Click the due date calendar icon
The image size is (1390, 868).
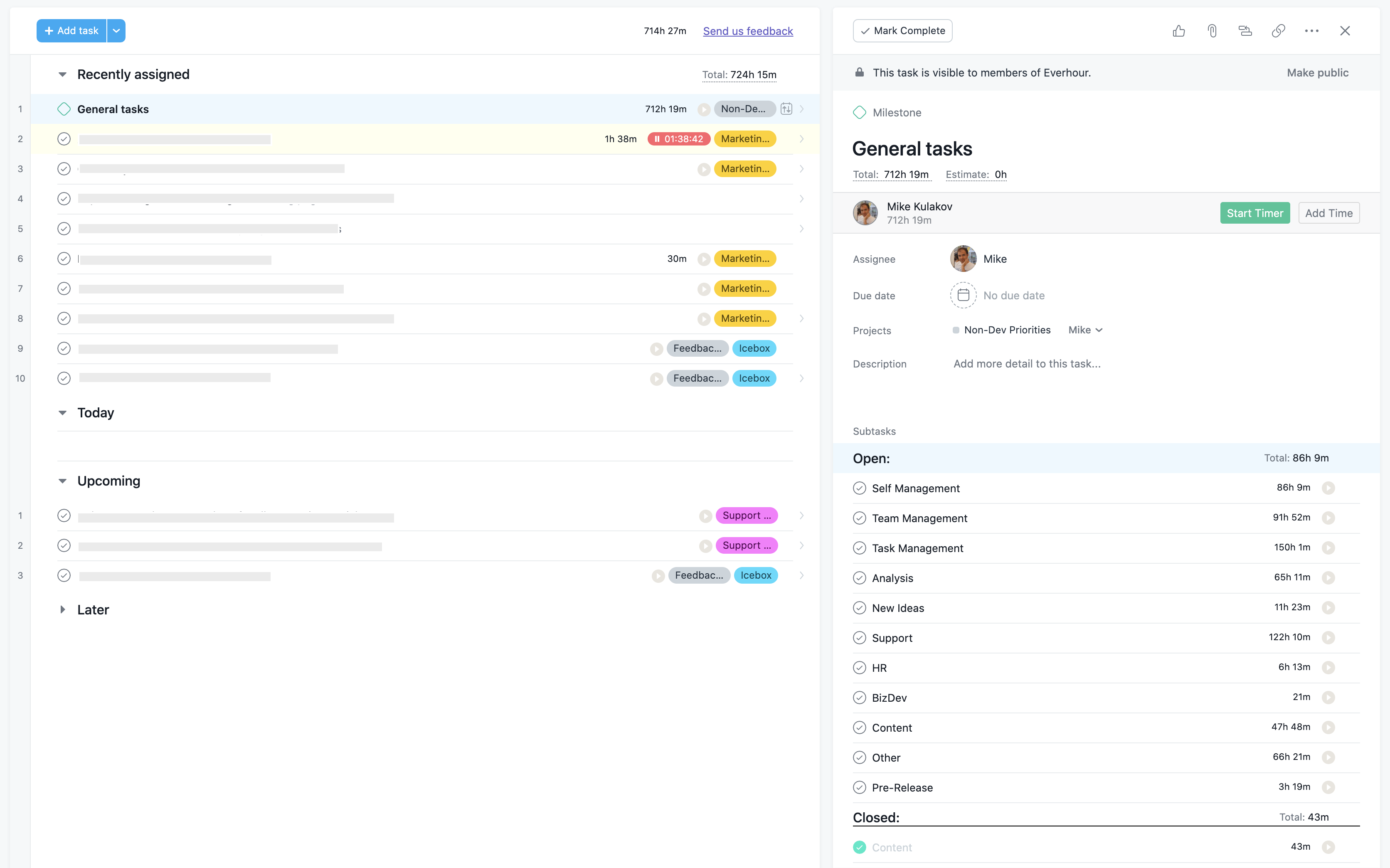pos(963,295)
